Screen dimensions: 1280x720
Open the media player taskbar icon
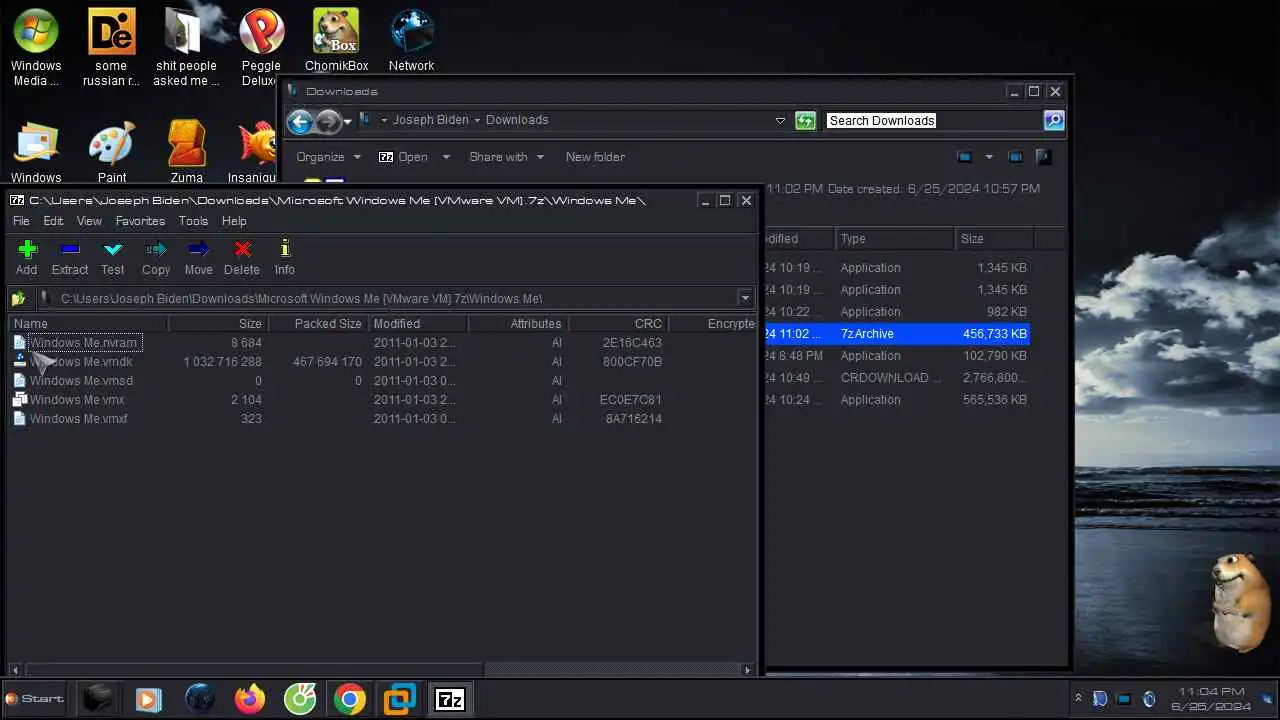point(148,699)
